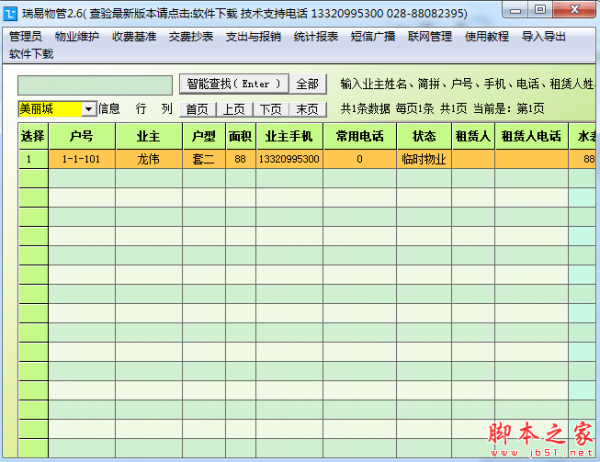Click the 常用电话 column header
This screenshot has width=600, height=462.
point(360,136)
